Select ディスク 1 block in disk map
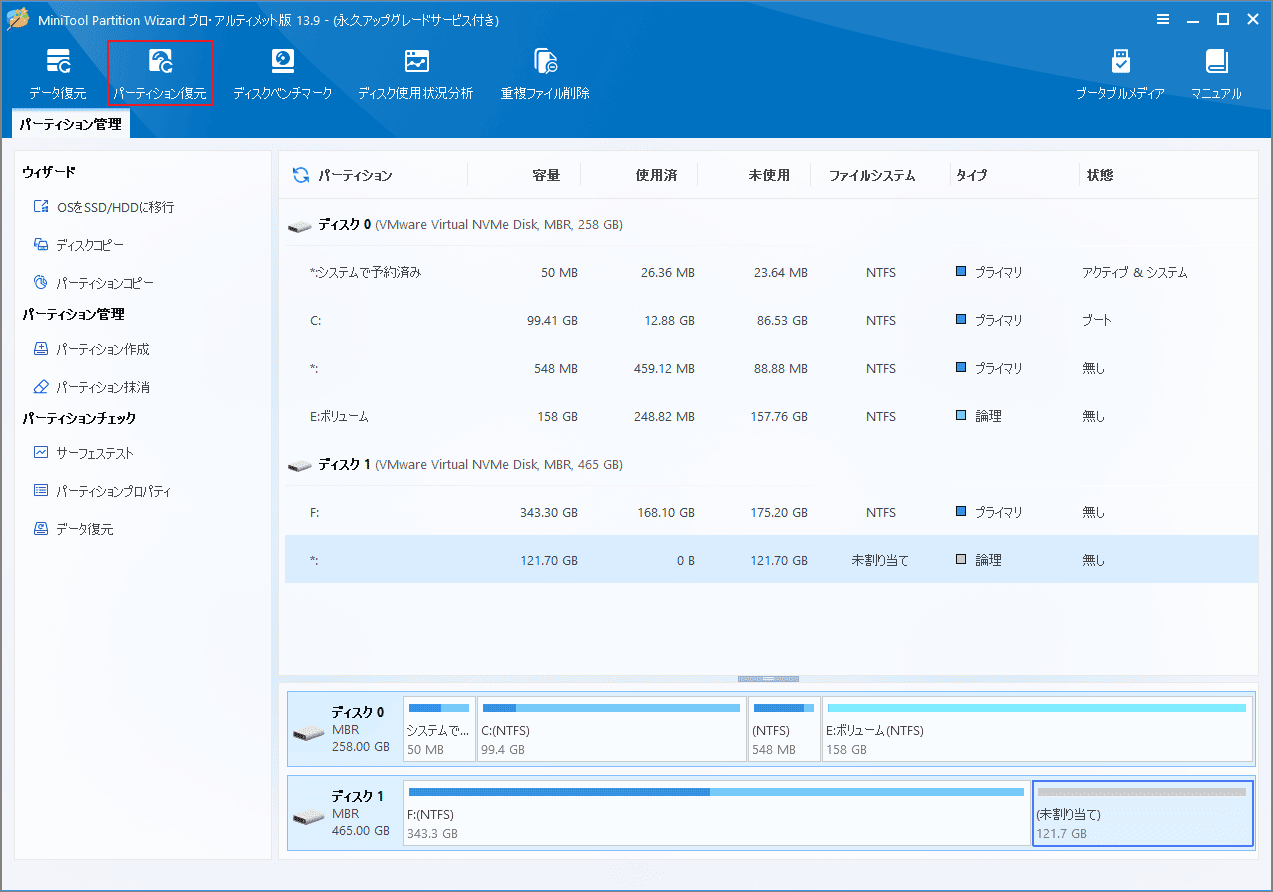Screen dimensions: 1273x892 tap(345, 813)
